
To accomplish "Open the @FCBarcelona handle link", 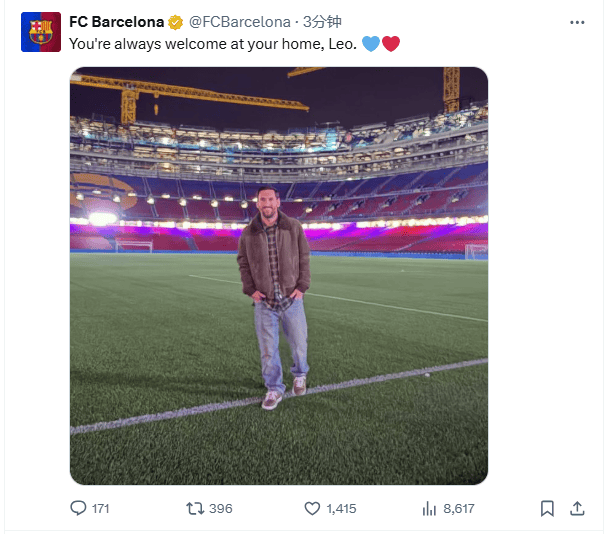I will point(238,22).
